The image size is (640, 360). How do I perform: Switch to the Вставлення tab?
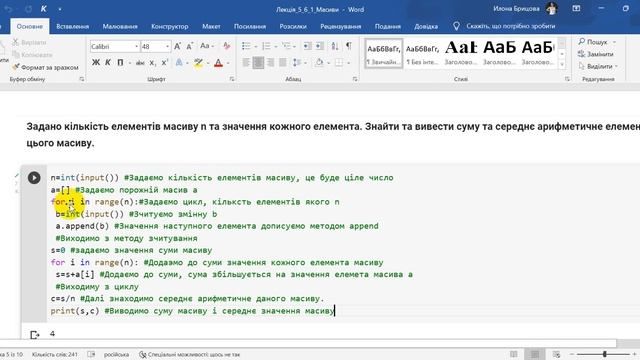click(x=72, y=26)
